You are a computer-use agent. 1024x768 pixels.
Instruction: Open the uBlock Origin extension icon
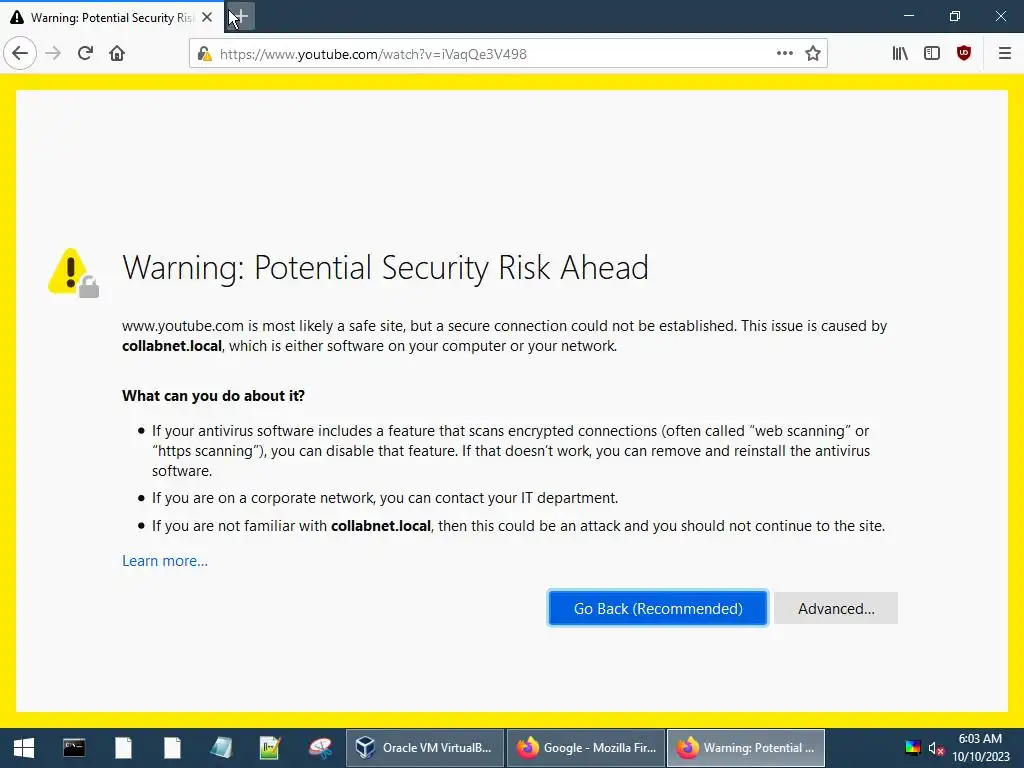[x=964, y=54]
